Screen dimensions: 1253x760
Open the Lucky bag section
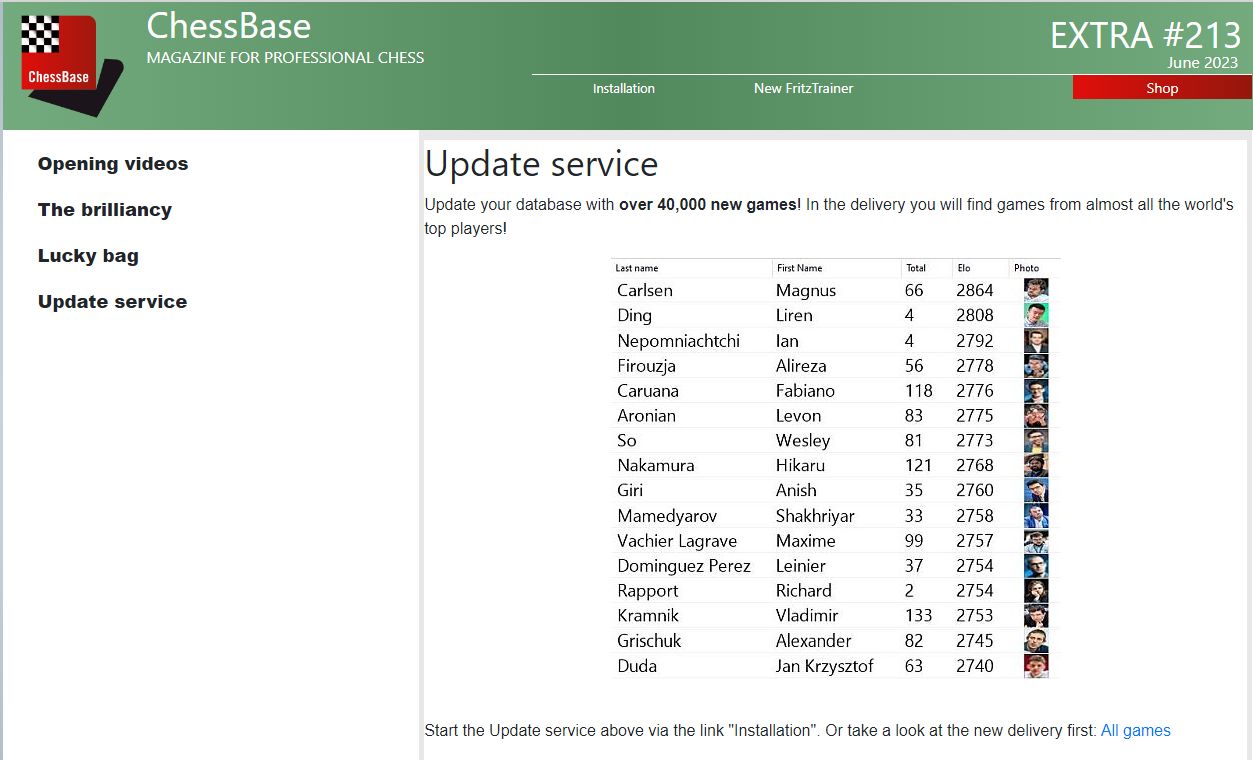coord(88,256)
